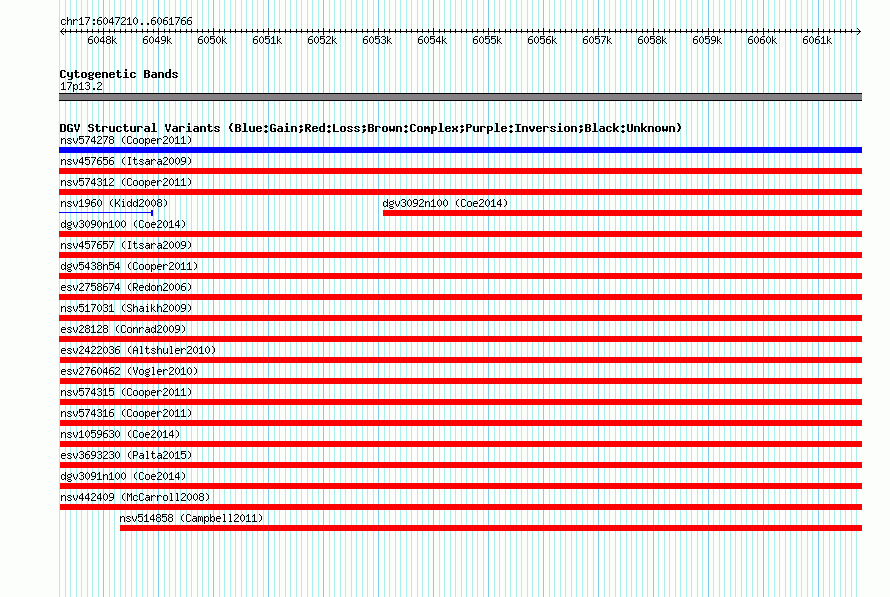Image resolution: width=890 pixels, height=597 pixels.
Task: Click nsv574316 (Cooper2011) label
Action: pos(126,413)
